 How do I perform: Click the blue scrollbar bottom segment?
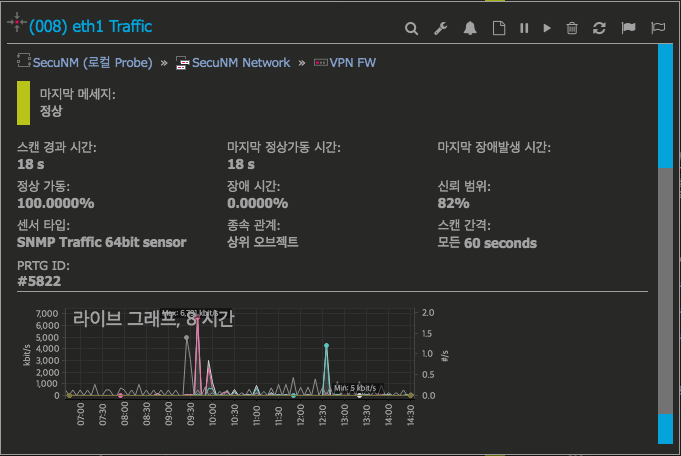[665, 429]
